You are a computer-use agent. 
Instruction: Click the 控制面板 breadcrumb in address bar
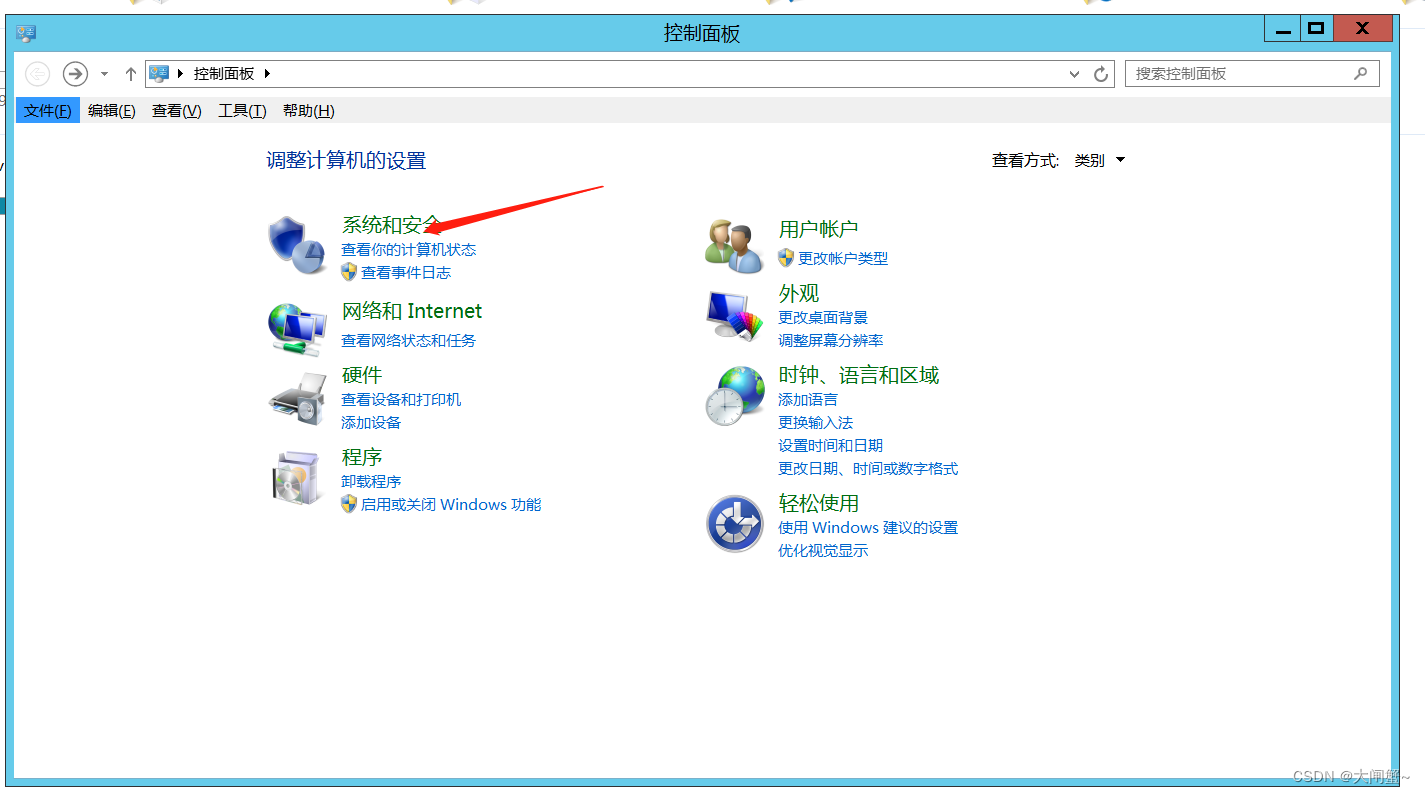click(224, 74)
